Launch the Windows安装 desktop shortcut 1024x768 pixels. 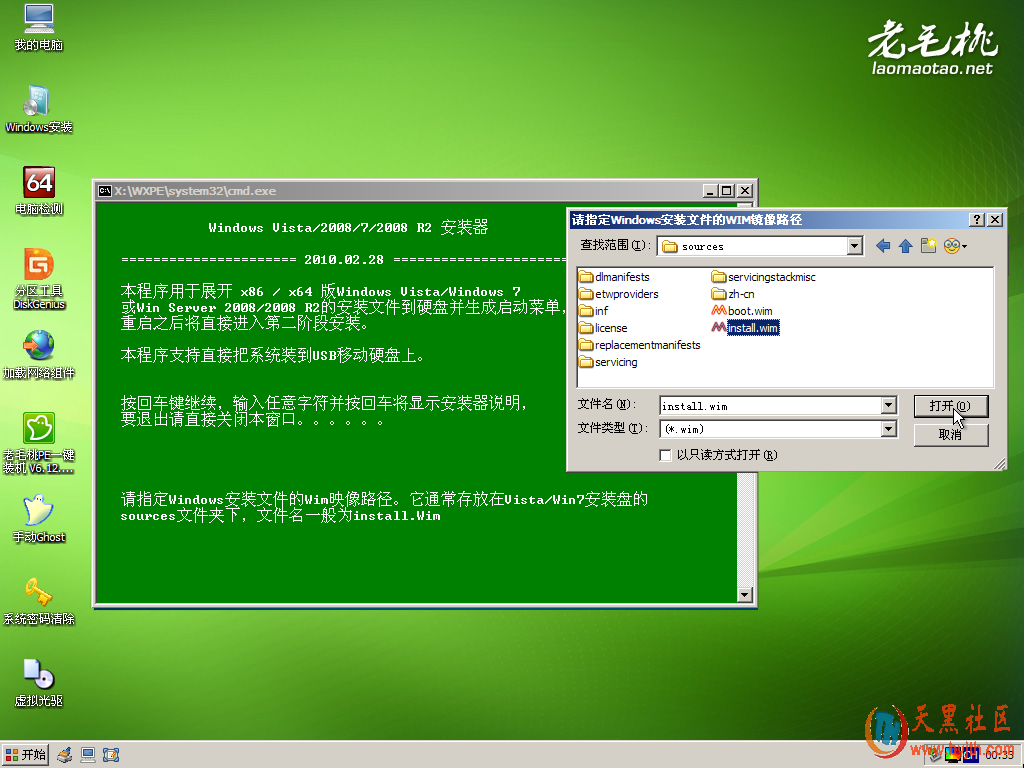point(38,102)
